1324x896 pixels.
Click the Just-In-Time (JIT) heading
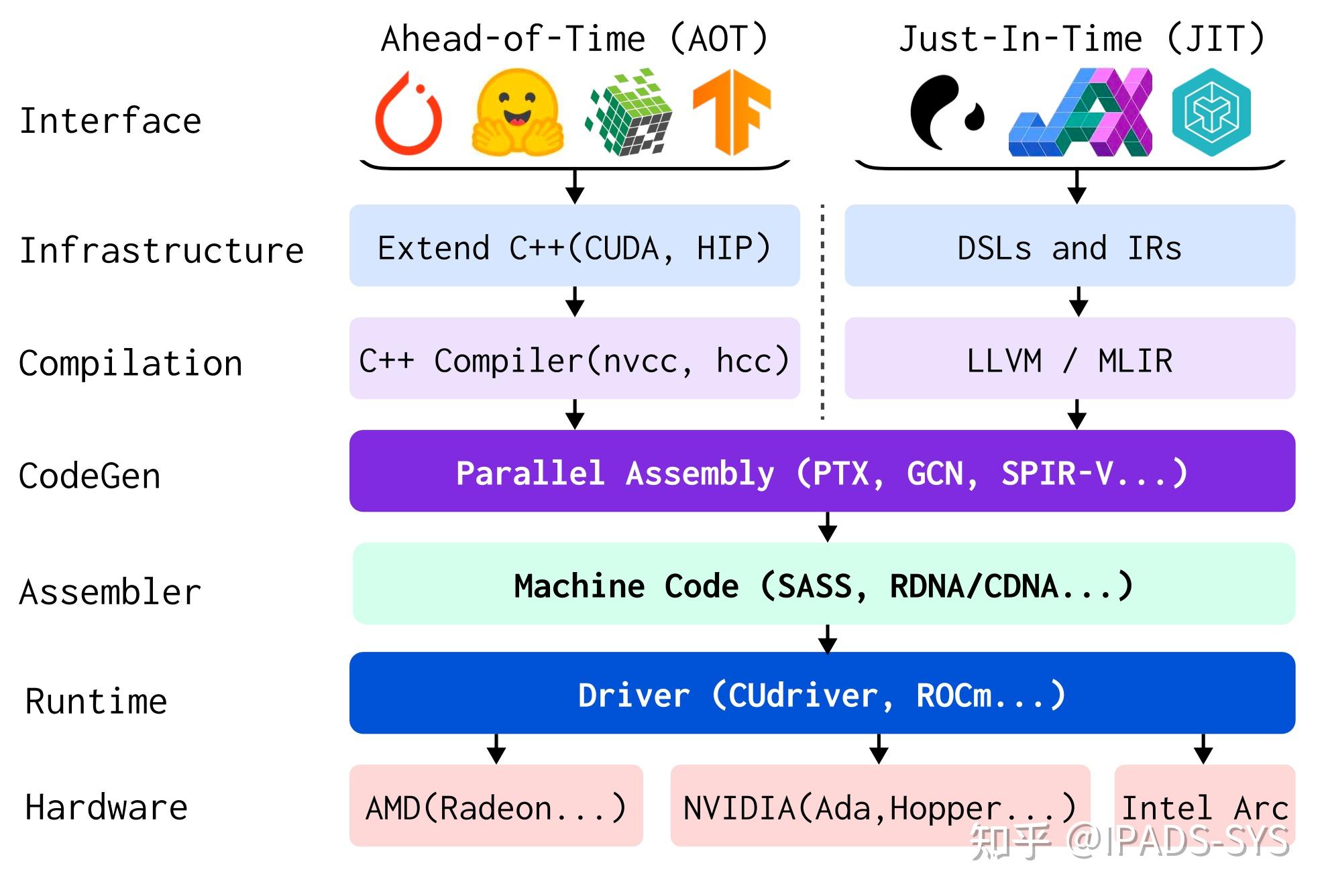[x=1081, y=39]
